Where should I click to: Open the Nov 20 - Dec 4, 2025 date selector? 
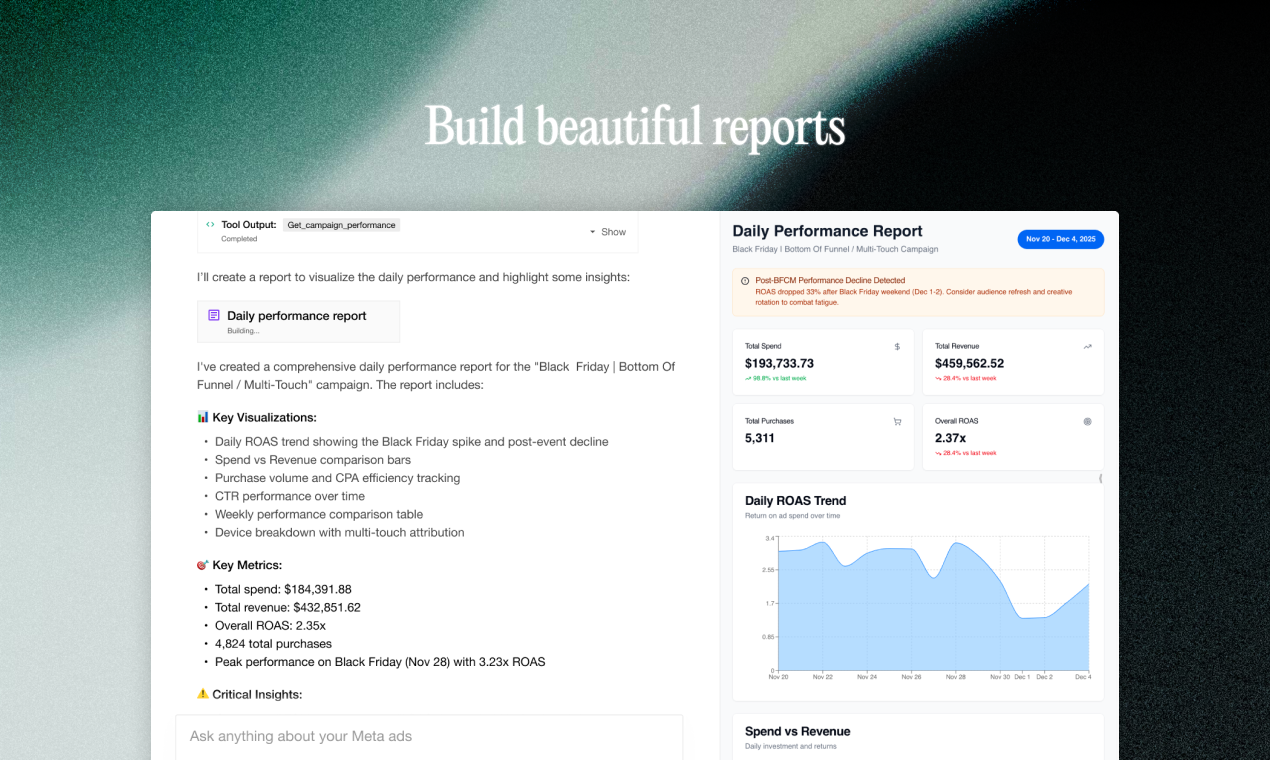point(1060,239)
